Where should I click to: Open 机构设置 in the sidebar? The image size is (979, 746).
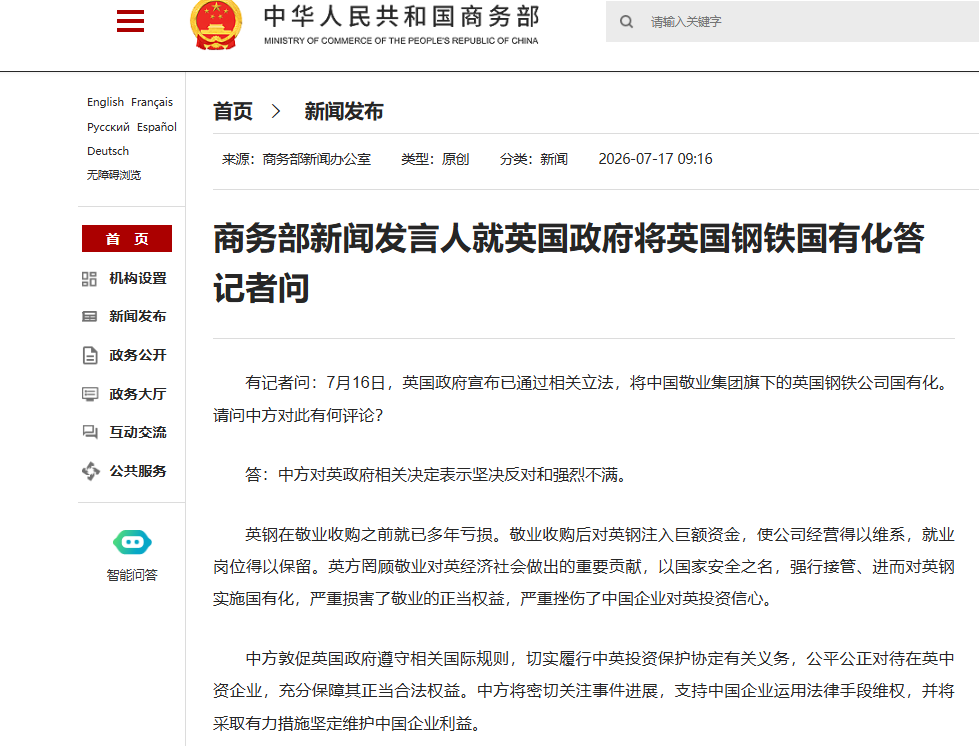tap(138, 278)
